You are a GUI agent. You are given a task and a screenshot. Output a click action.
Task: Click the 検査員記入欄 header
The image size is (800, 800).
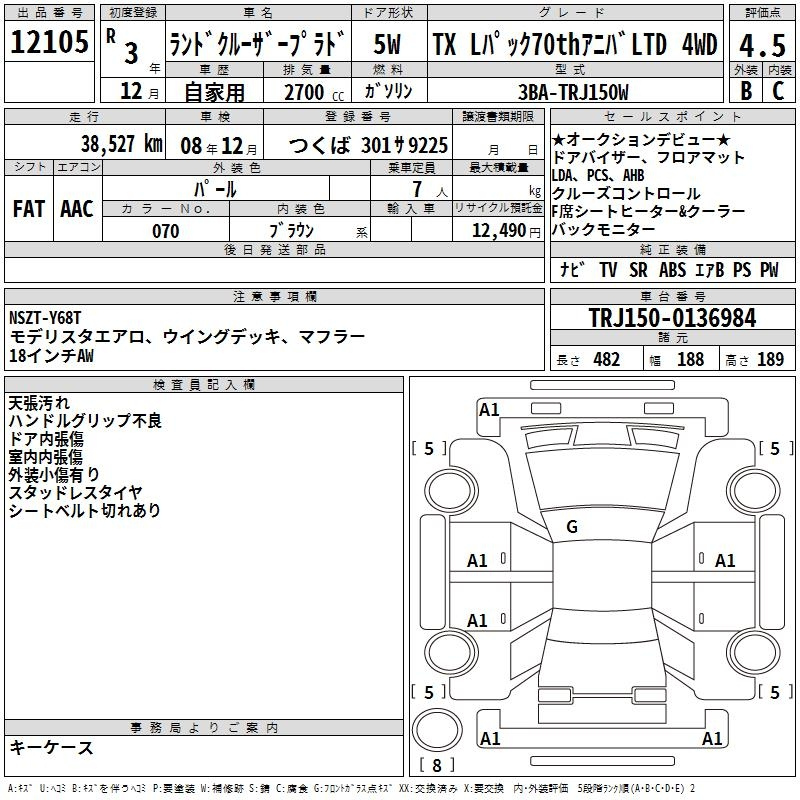[x=204, y=385]
